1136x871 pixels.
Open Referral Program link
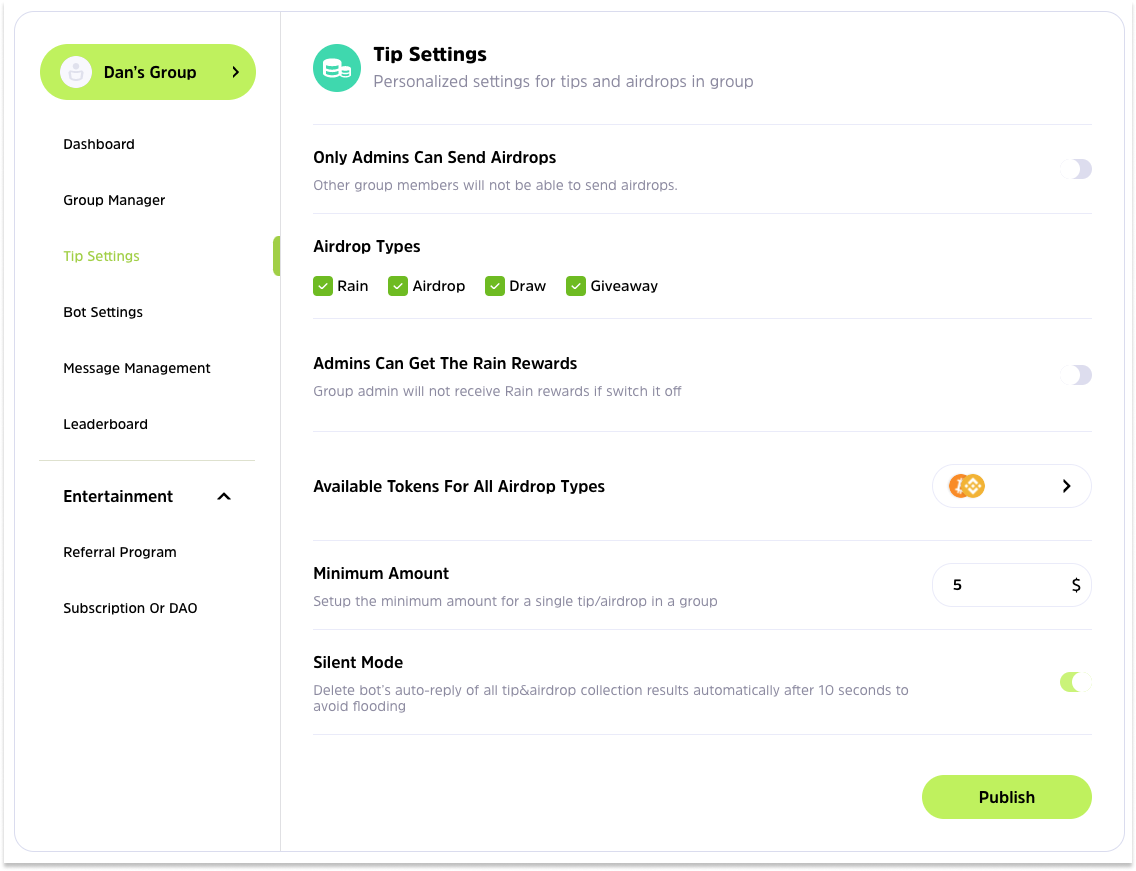pos(120,552)
